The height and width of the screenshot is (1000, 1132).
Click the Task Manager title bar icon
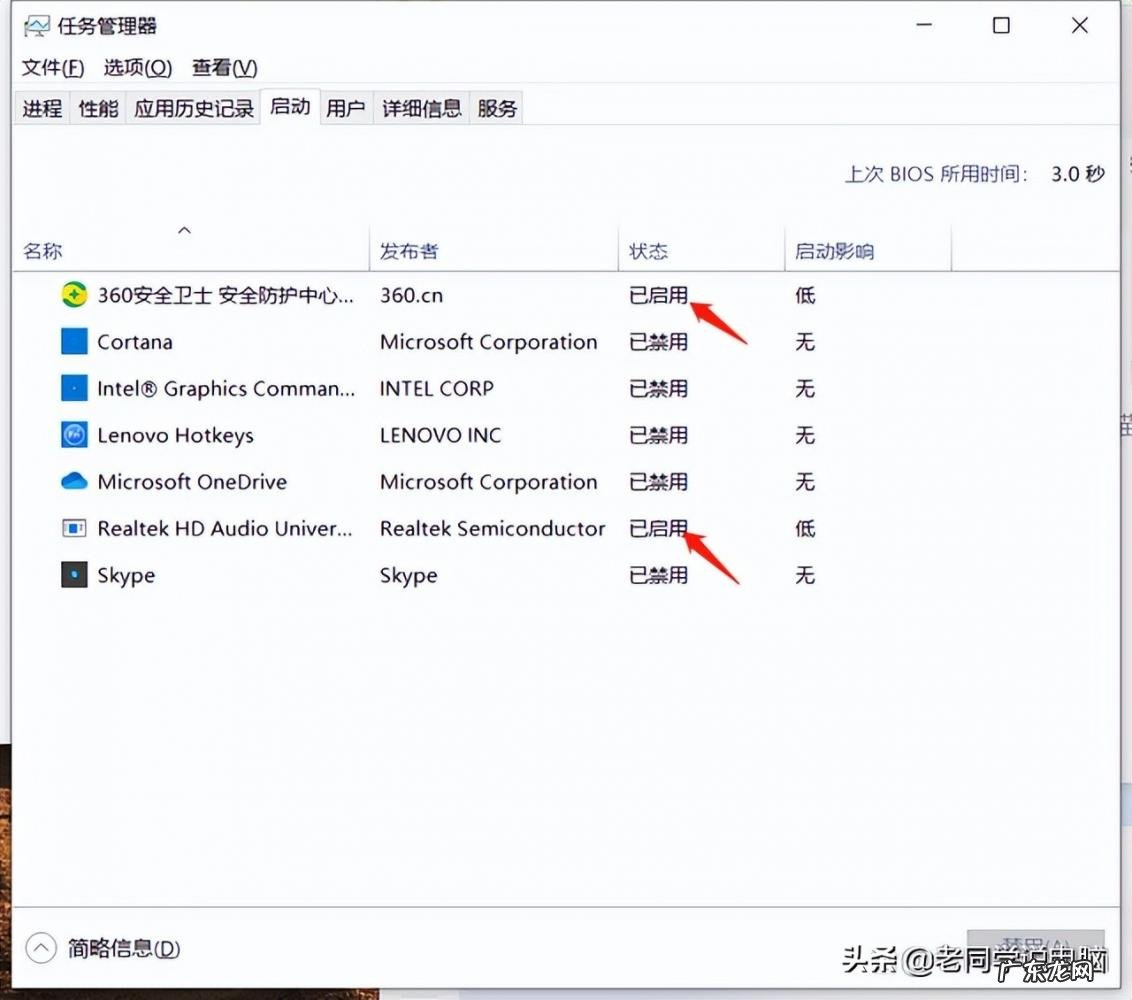37,24
